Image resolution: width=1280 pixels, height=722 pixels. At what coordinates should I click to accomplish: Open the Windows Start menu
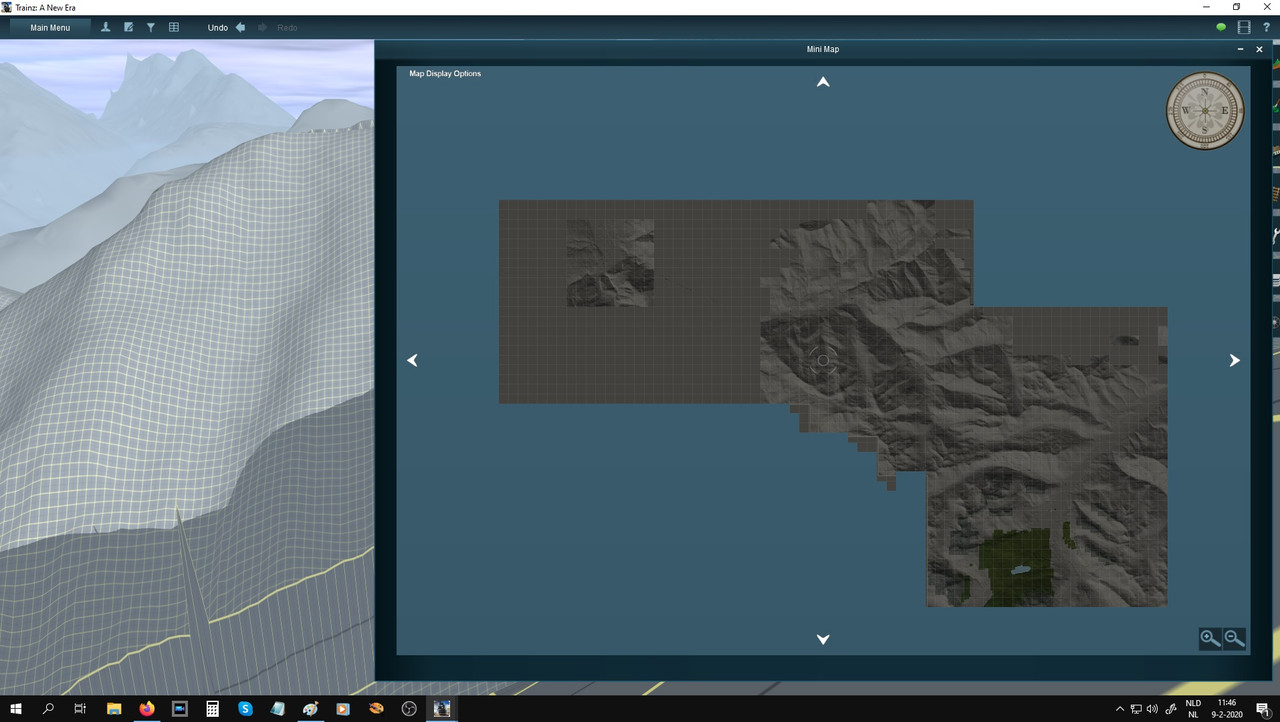[16, 709]
